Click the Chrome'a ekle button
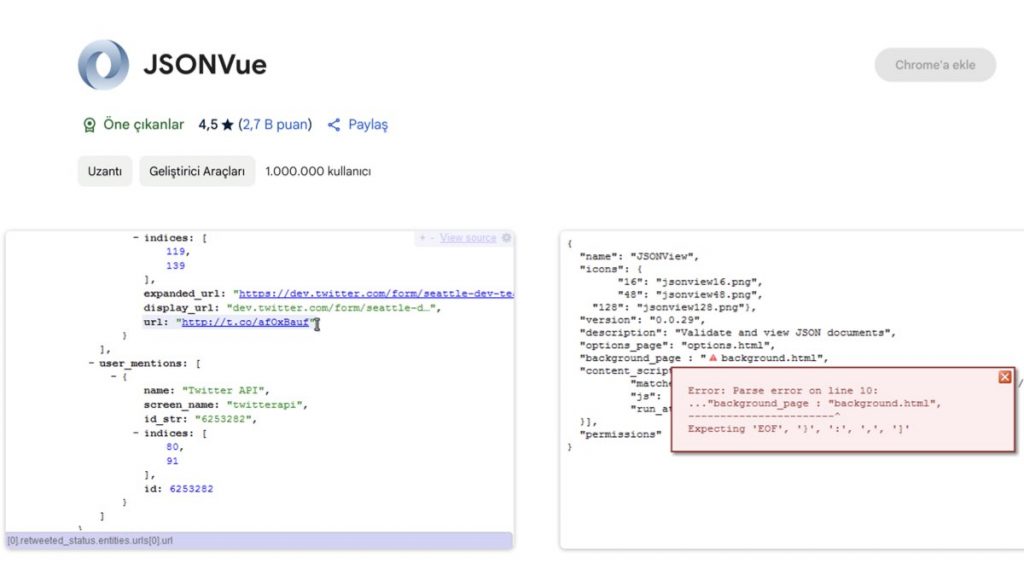This screenshot has width=1024, height=576. 935,65
